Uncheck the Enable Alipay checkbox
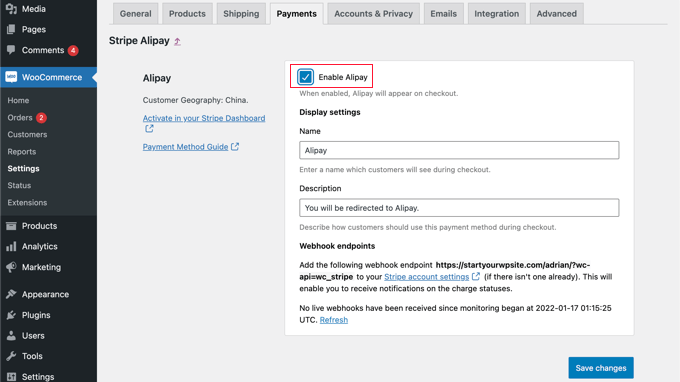 [305, 77]
